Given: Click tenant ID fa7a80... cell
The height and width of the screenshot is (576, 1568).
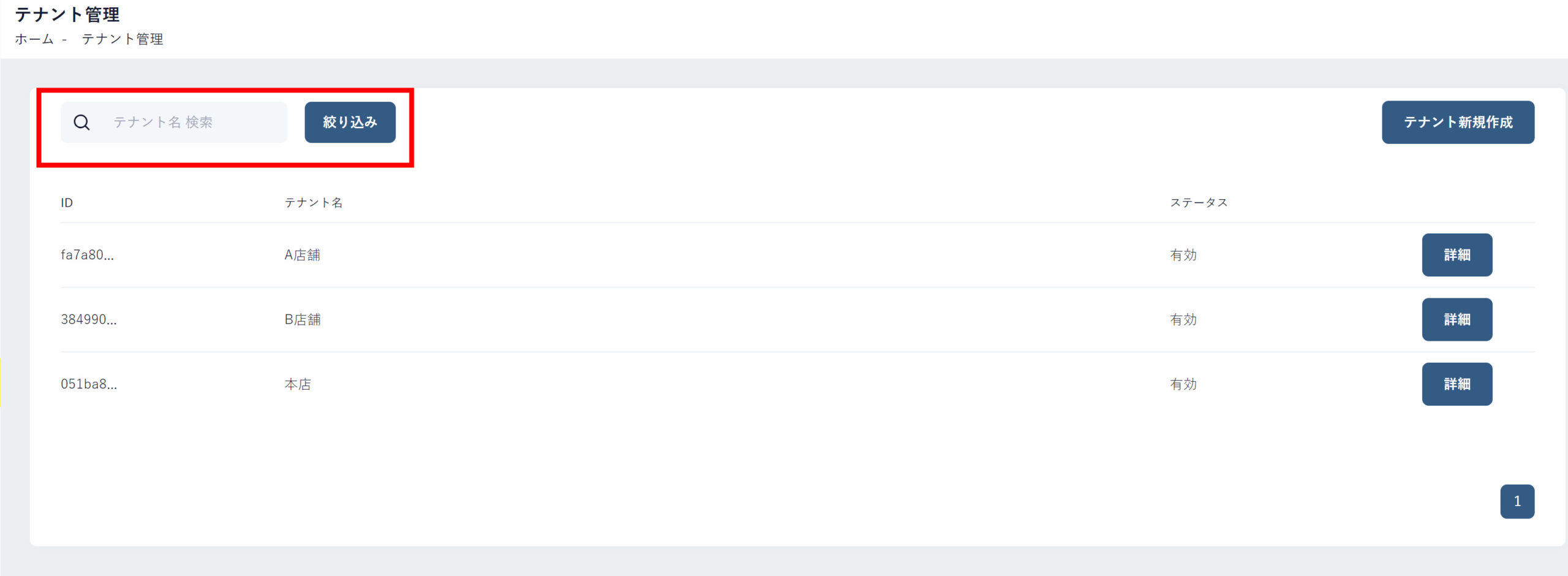Looking at the screenshot, I should click(x=87, y=255).
